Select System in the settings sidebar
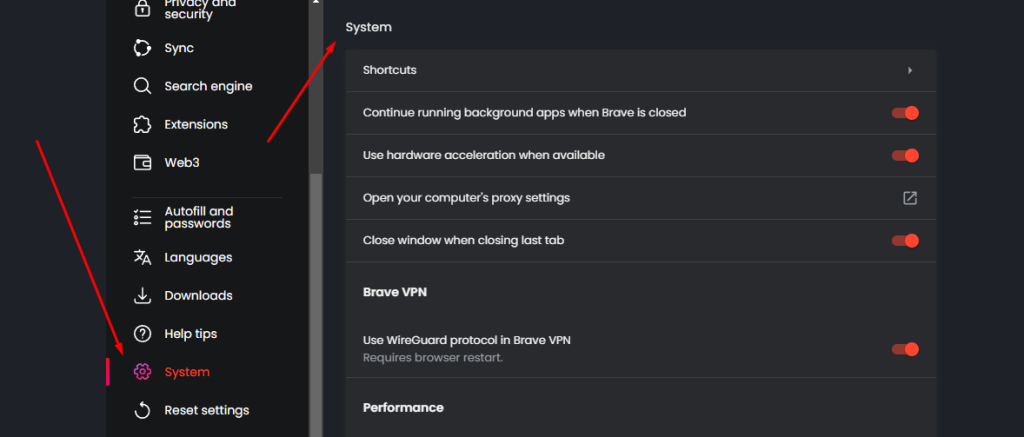1024x437 pixels. click(x=187, y=372)
